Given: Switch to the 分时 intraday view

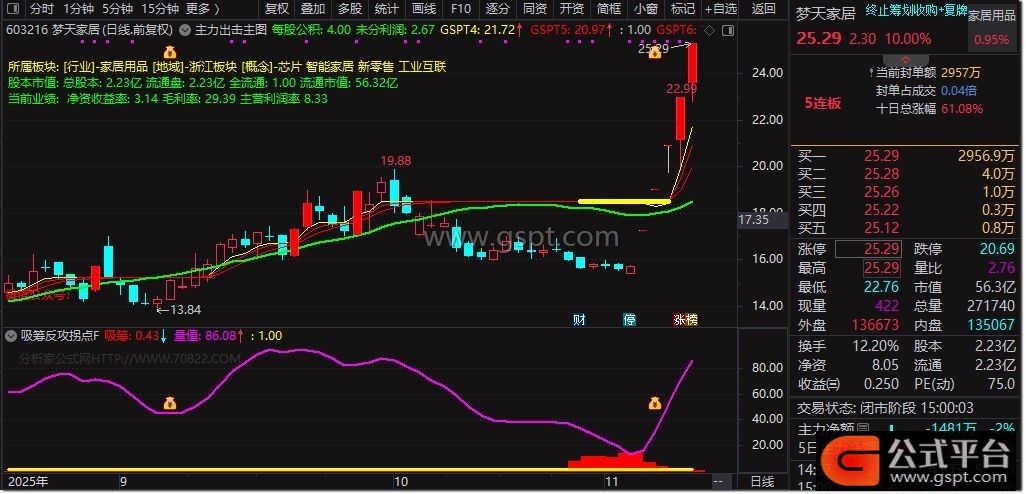Looking at the screenshot, I should coord(42,9).
